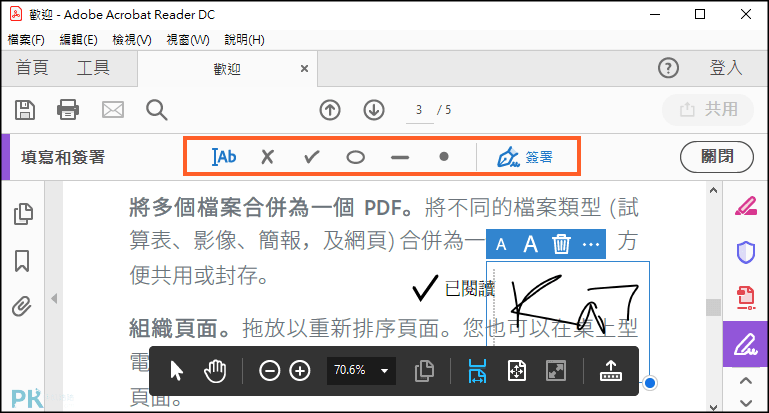Open the 70.6% zoom level dropdown
The image size is (769, 413).
click(361, 370)
